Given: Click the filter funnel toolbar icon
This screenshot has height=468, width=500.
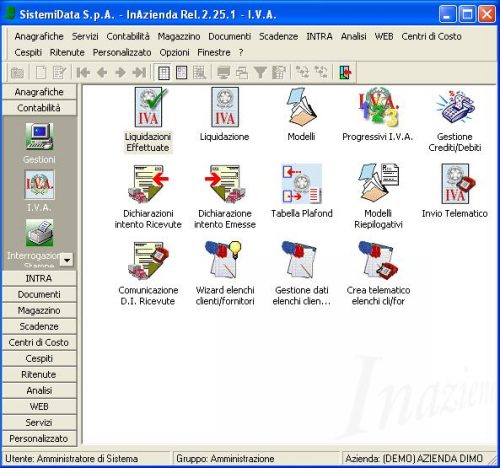Looking at the screenshot, I should (260, 72).
